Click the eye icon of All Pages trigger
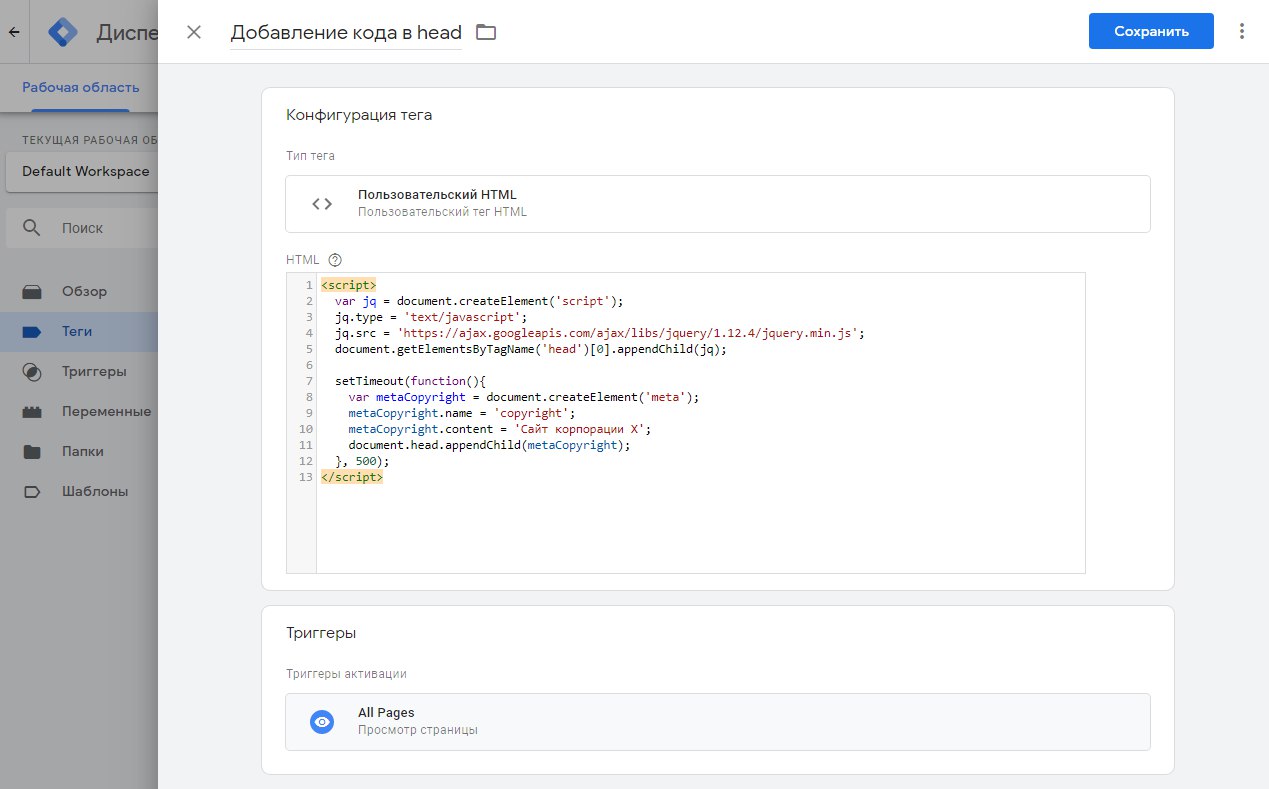 tap(322, 722)
